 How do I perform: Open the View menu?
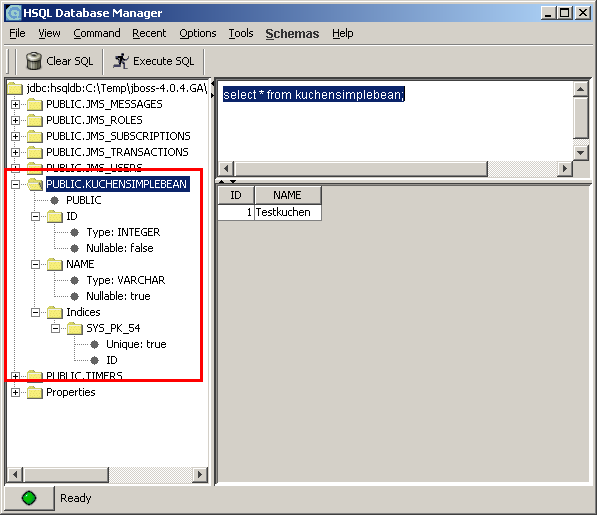[x=49, y=33]
